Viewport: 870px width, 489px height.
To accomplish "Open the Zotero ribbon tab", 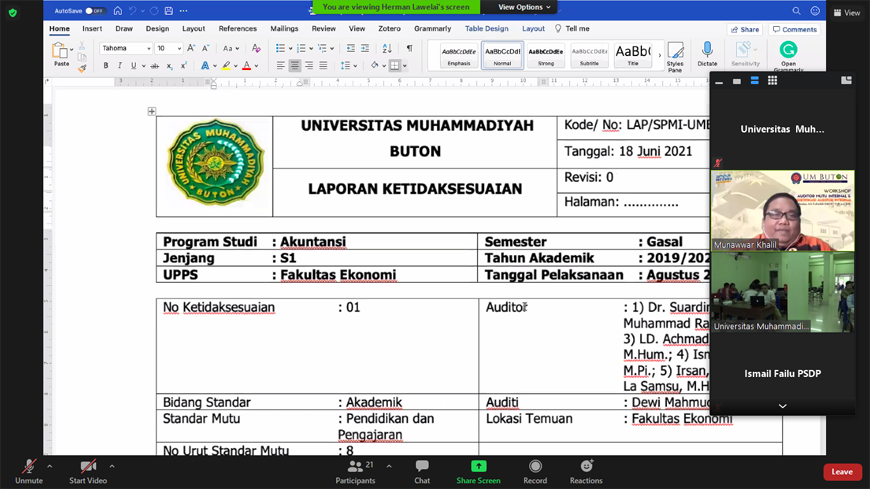I will pos(390,28).
